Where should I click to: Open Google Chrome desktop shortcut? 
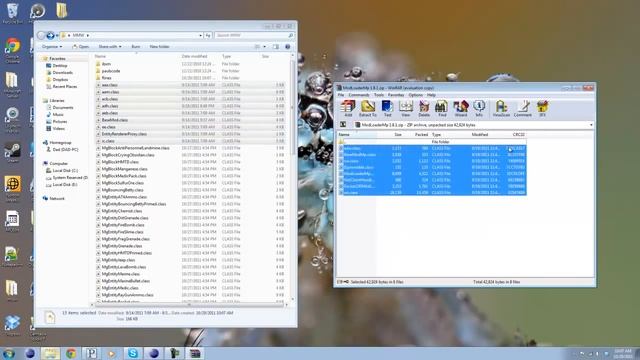pos(12,51)
